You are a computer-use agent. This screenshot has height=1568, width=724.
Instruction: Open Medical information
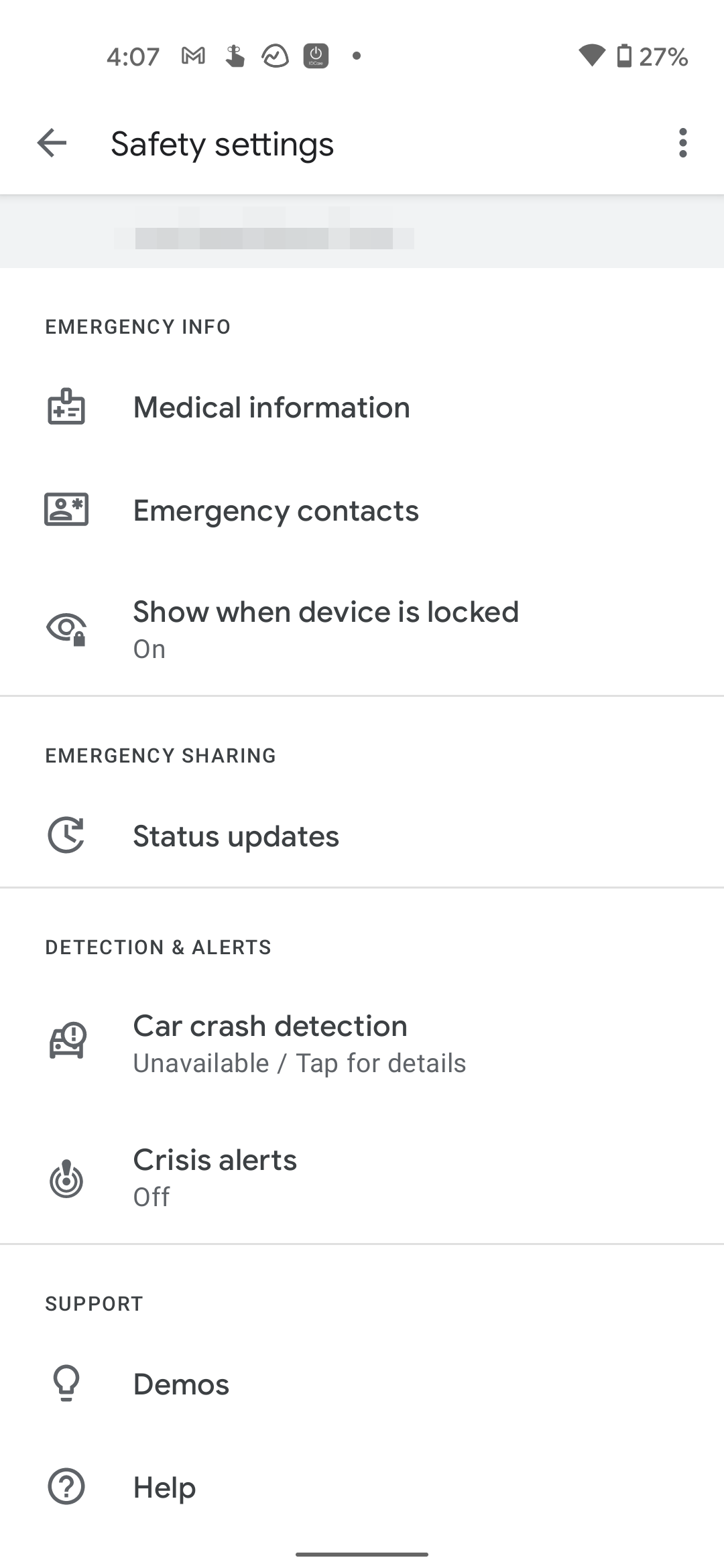coord(362,406)
